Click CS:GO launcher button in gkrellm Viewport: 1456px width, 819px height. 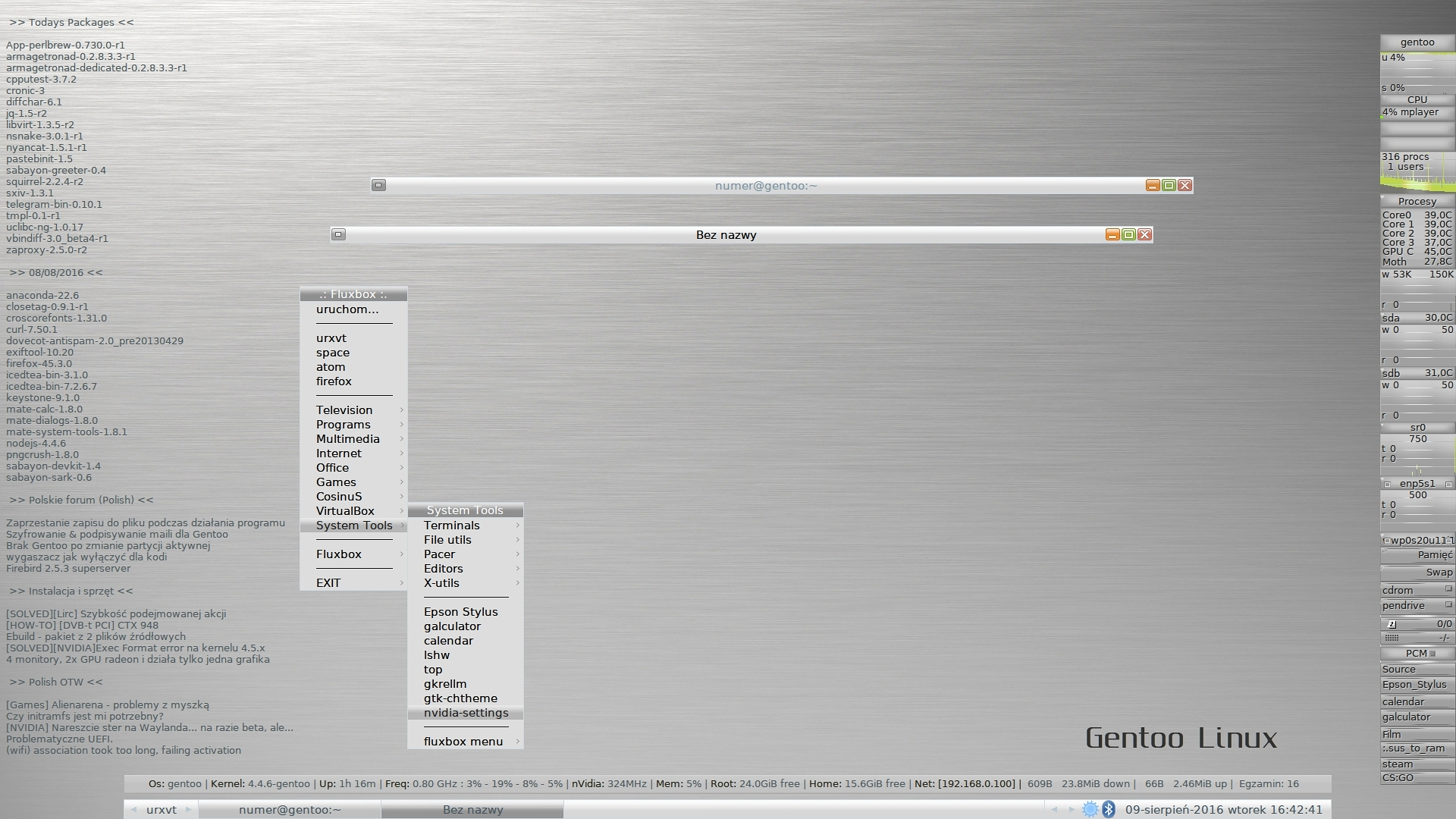pos(1417,777)
